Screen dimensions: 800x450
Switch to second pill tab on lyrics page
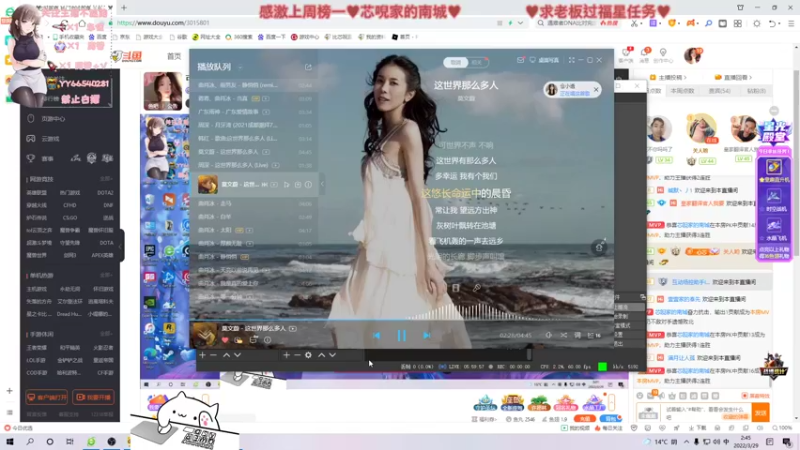point(477,62)
